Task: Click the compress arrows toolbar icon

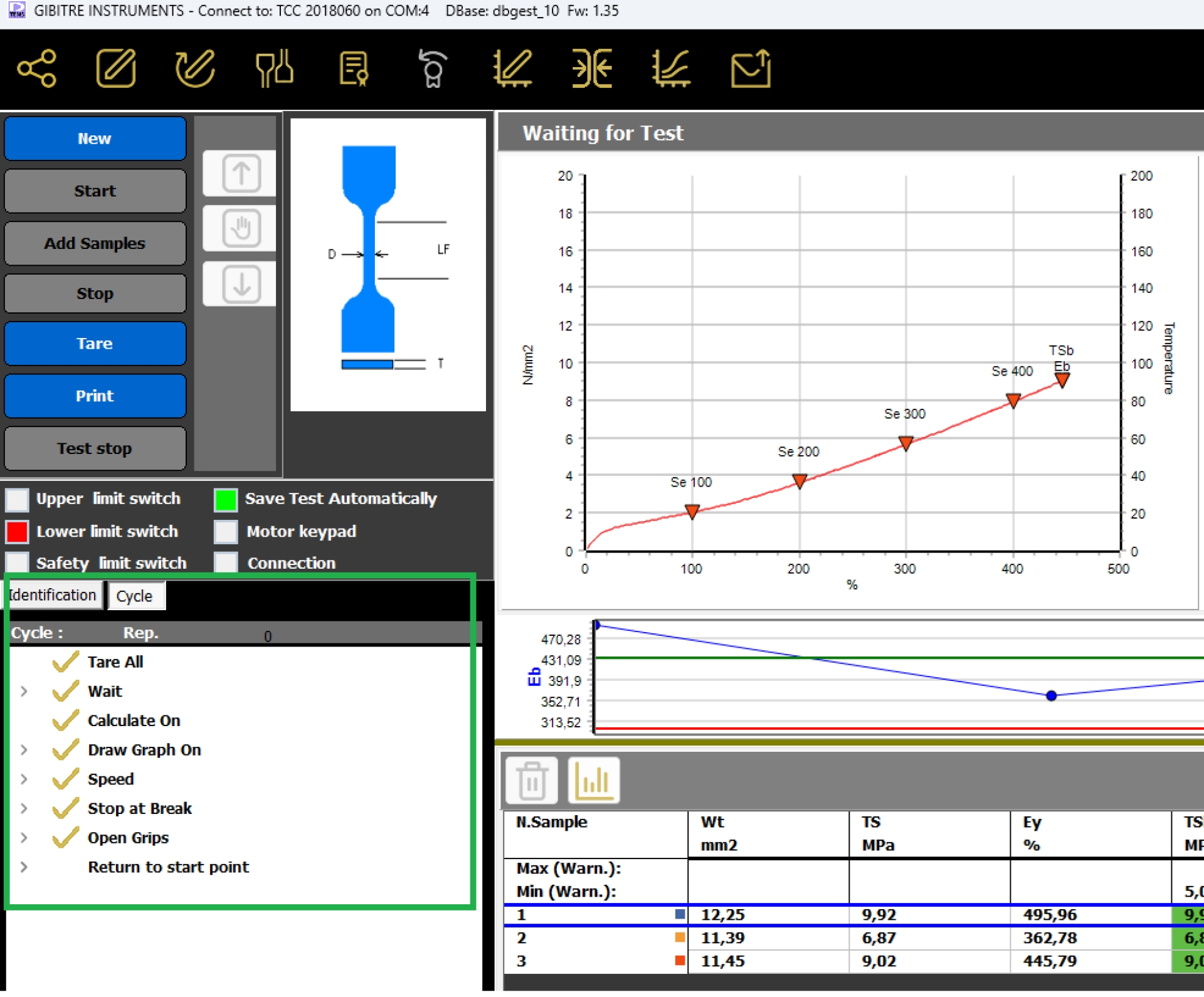Action: pos(591,68)
